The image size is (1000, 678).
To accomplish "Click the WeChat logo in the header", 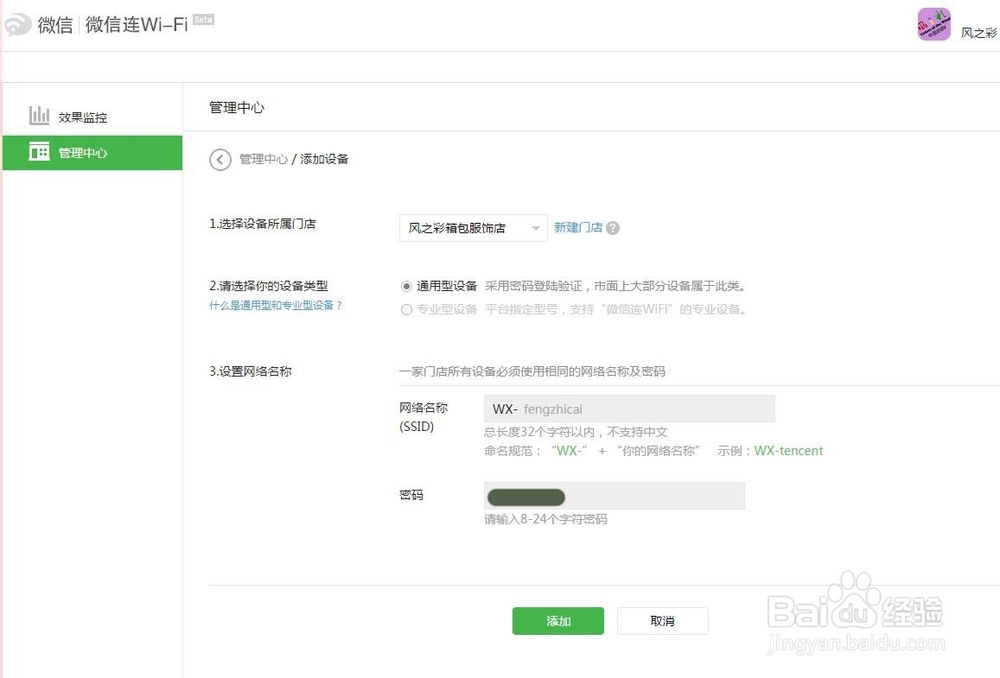I will point(16,23).
